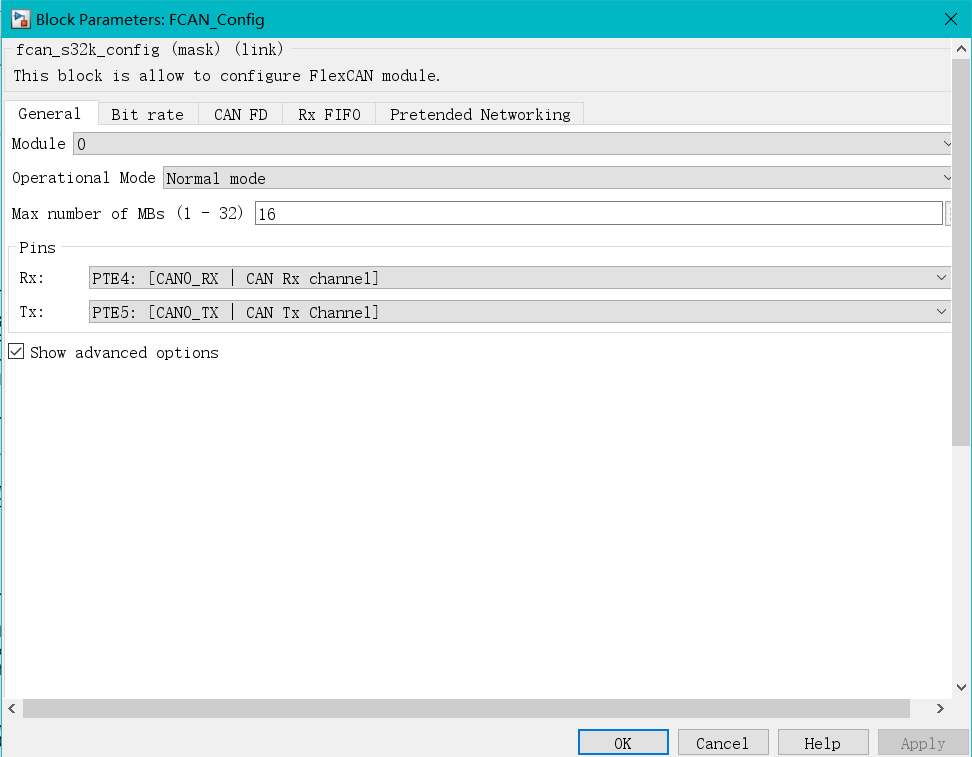972x757 pixels.
Task: Close the Block Parameters dialog
Action: tap(950, 19)
